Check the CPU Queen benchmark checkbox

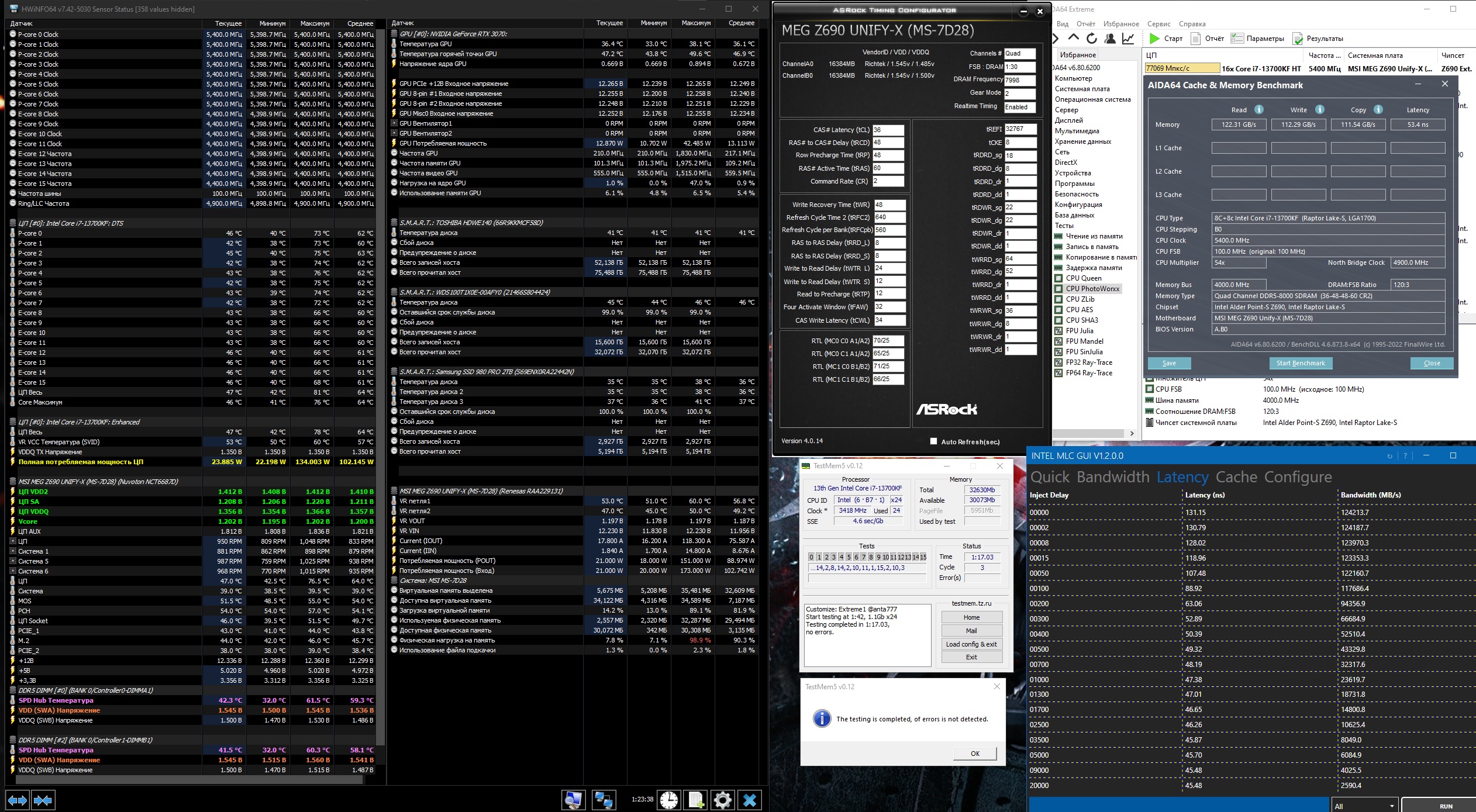(1058, 278)
